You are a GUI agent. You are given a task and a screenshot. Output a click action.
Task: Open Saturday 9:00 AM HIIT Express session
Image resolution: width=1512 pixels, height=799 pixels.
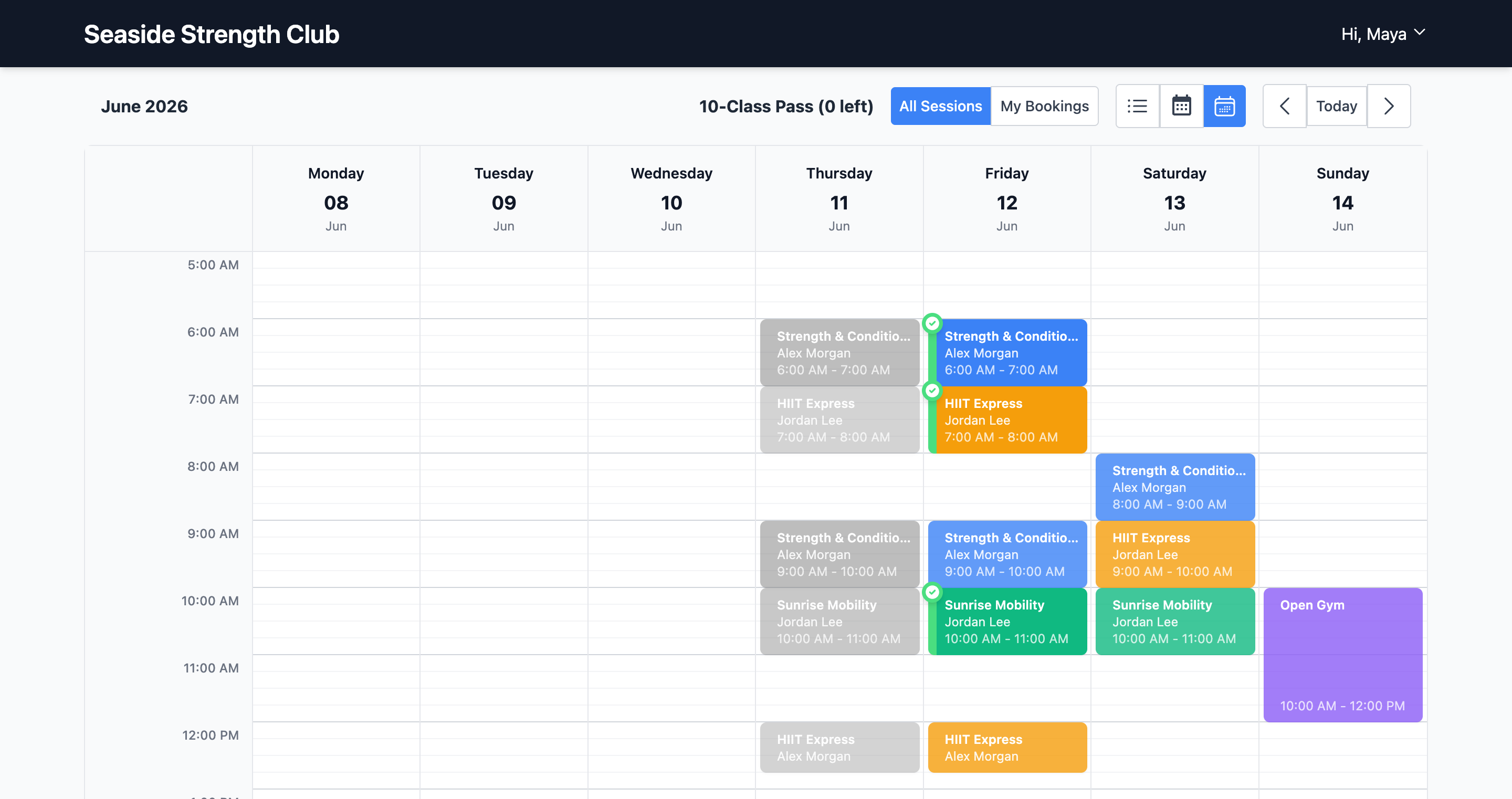[1175, 554]
